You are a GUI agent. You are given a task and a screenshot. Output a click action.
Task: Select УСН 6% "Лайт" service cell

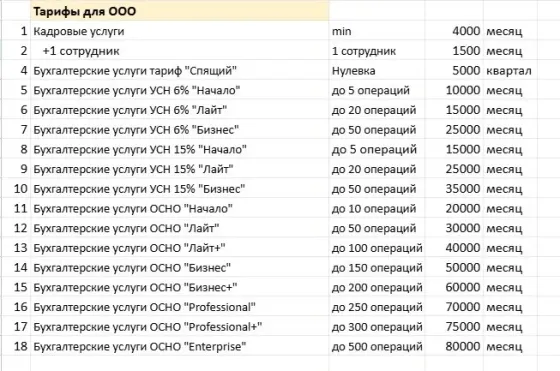click(180, 110)
